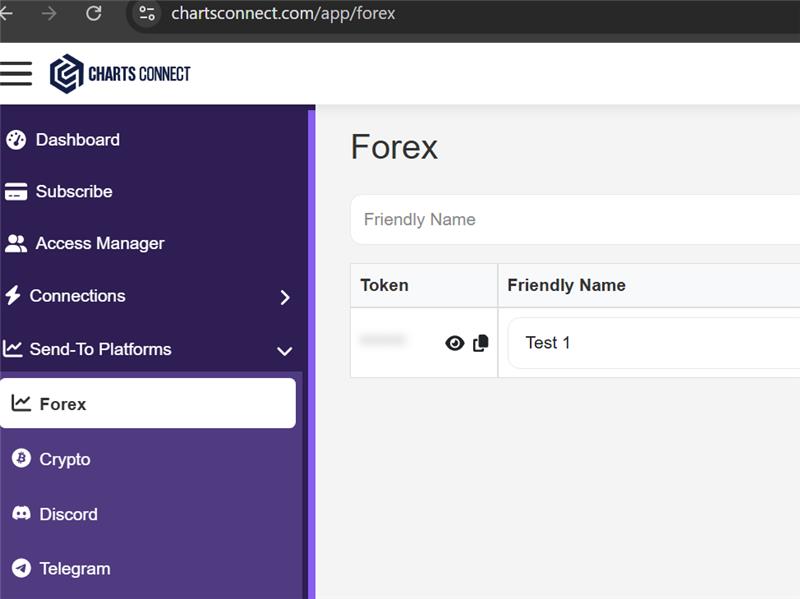
Task: Open the hamburger menu icon
Action: pyautogui.click(x=16, y=73)
